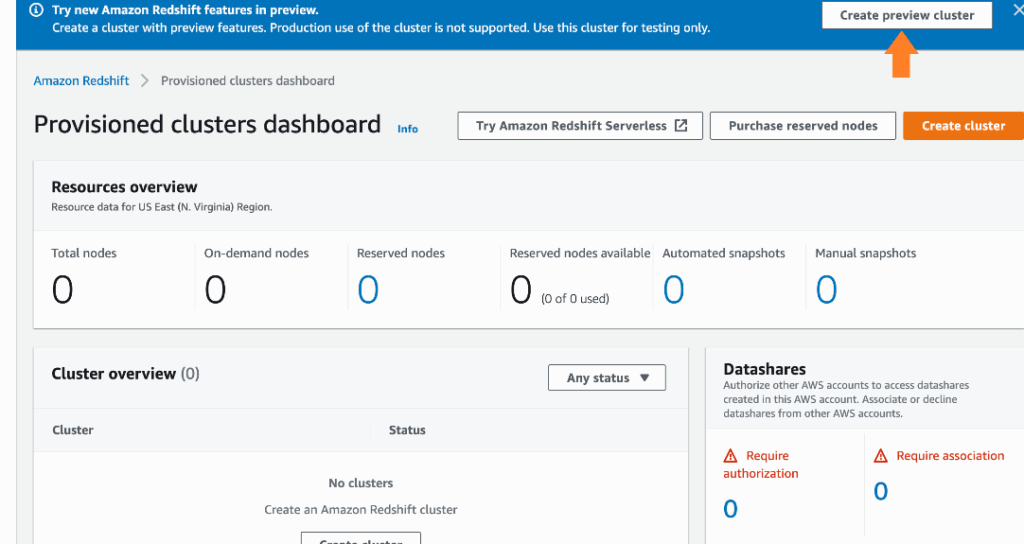Open the Manual snapshots count link
The image size is (1024, 544).
coord(826,289)
